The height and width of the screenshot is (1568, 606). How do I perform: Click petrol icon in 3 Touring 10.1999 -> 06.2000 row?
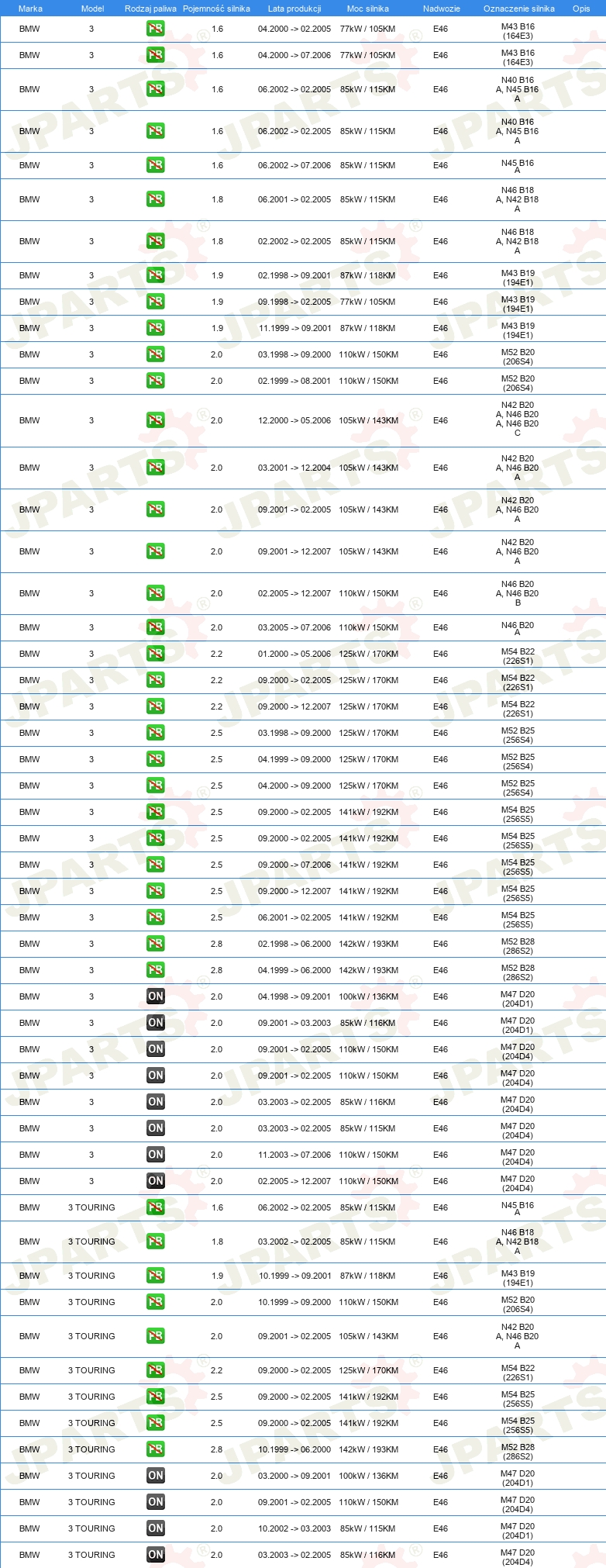(x=156, y=1449)
